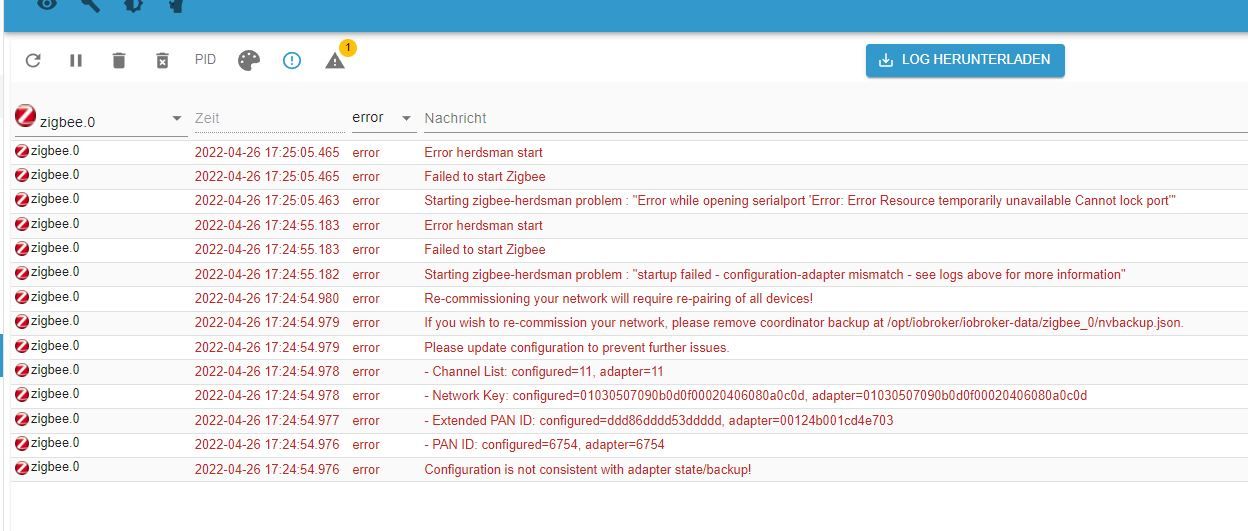
Task: Click the trash icon marked with X
Action: 162,61
